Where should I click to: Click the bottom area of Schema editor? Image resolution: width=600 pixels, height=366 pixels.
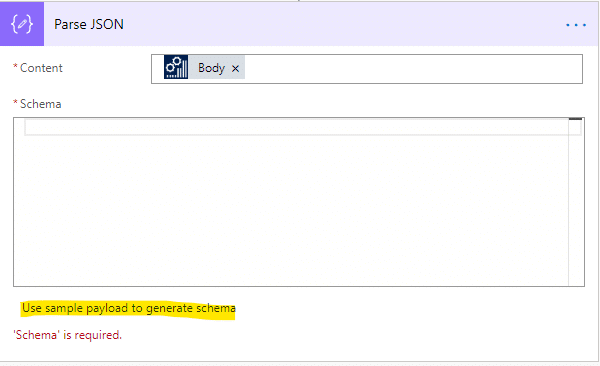point(291,274)
